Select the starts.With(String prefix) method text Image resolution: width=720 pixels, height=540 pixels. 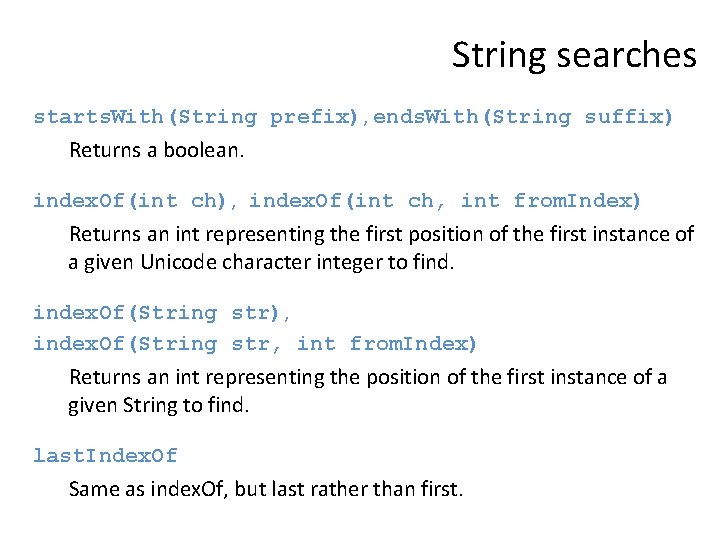[196, 117]
